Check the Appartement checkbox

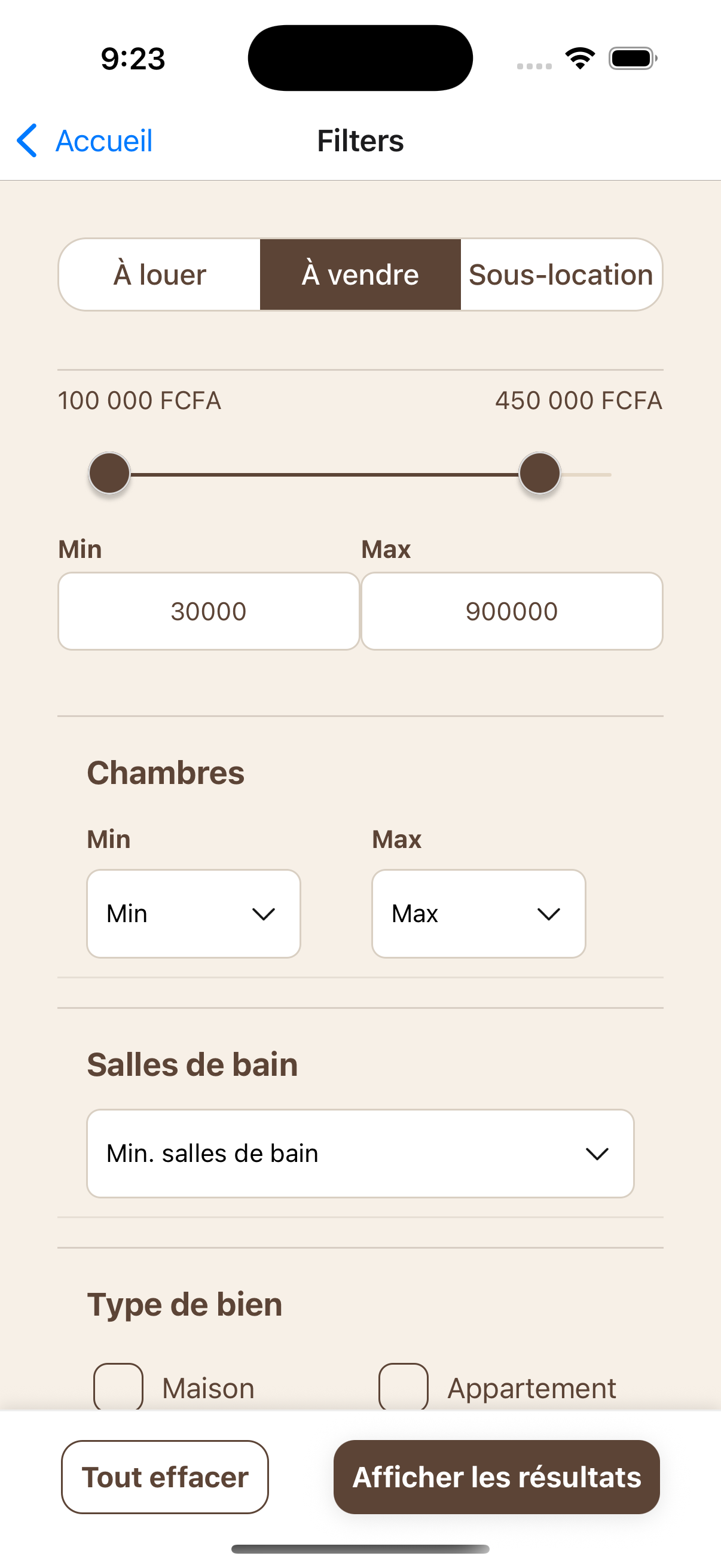(404, 1387)
